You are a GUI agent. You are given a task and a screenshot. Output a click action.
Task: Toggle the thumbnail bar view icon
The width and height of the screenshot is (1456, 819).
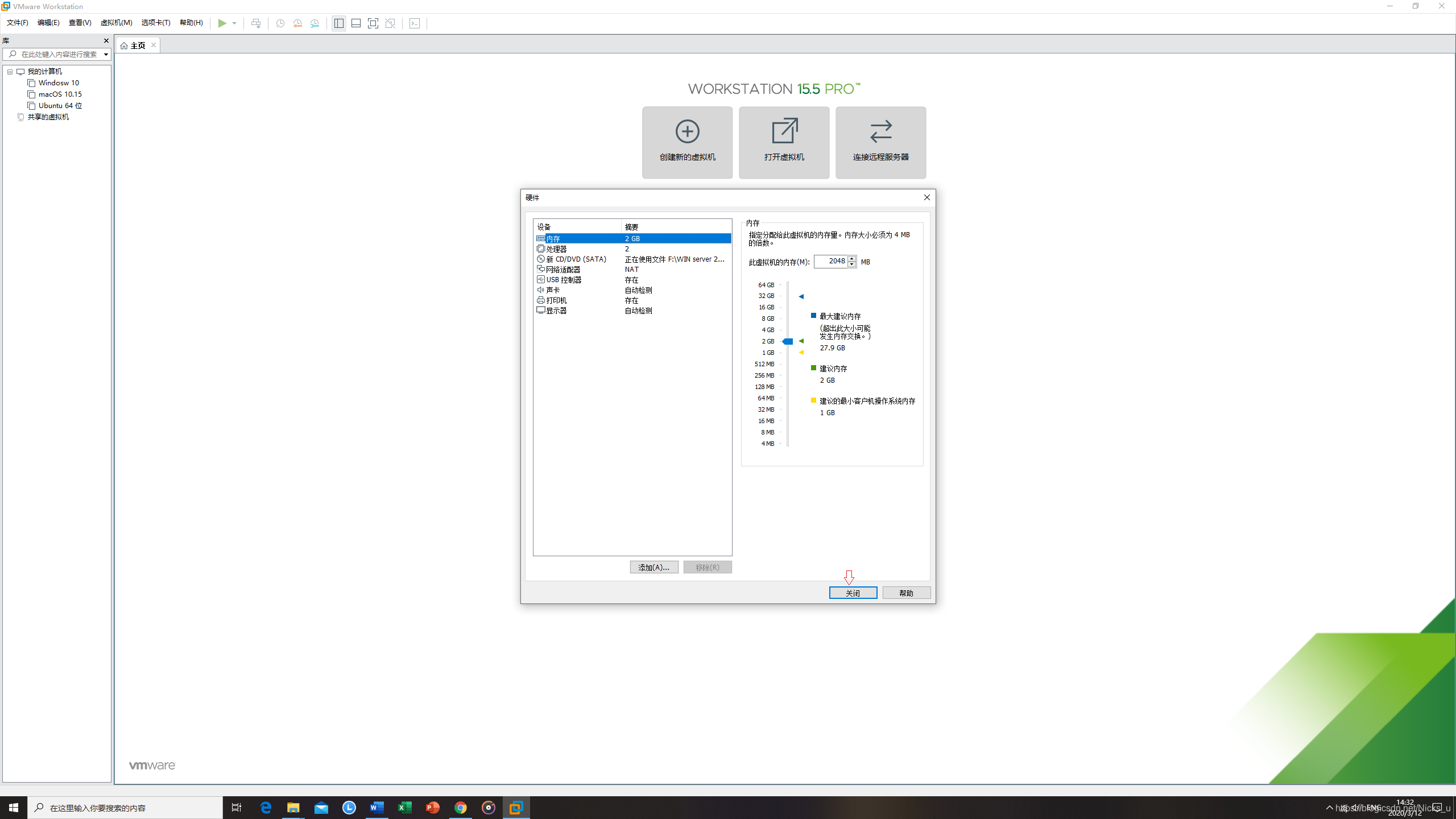[x=356, y=23]
